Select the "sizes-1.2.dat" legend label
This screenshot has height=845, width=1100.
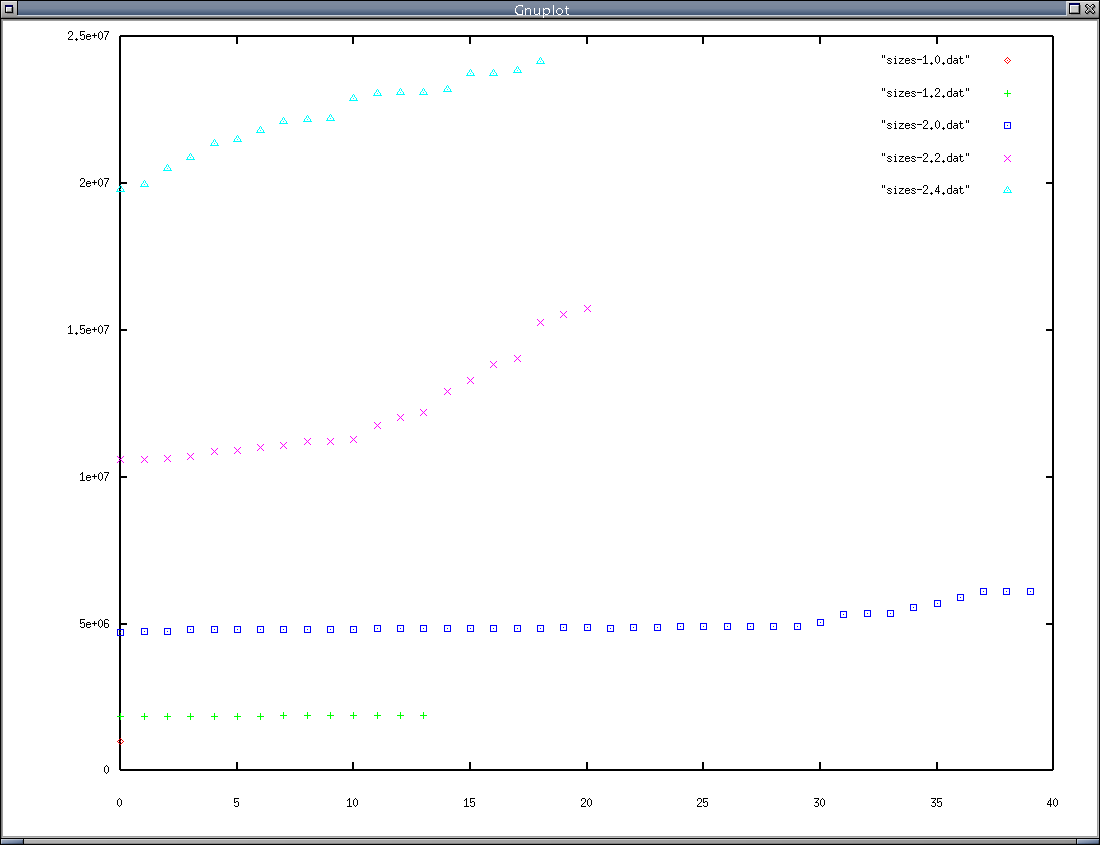click(925, 93)
